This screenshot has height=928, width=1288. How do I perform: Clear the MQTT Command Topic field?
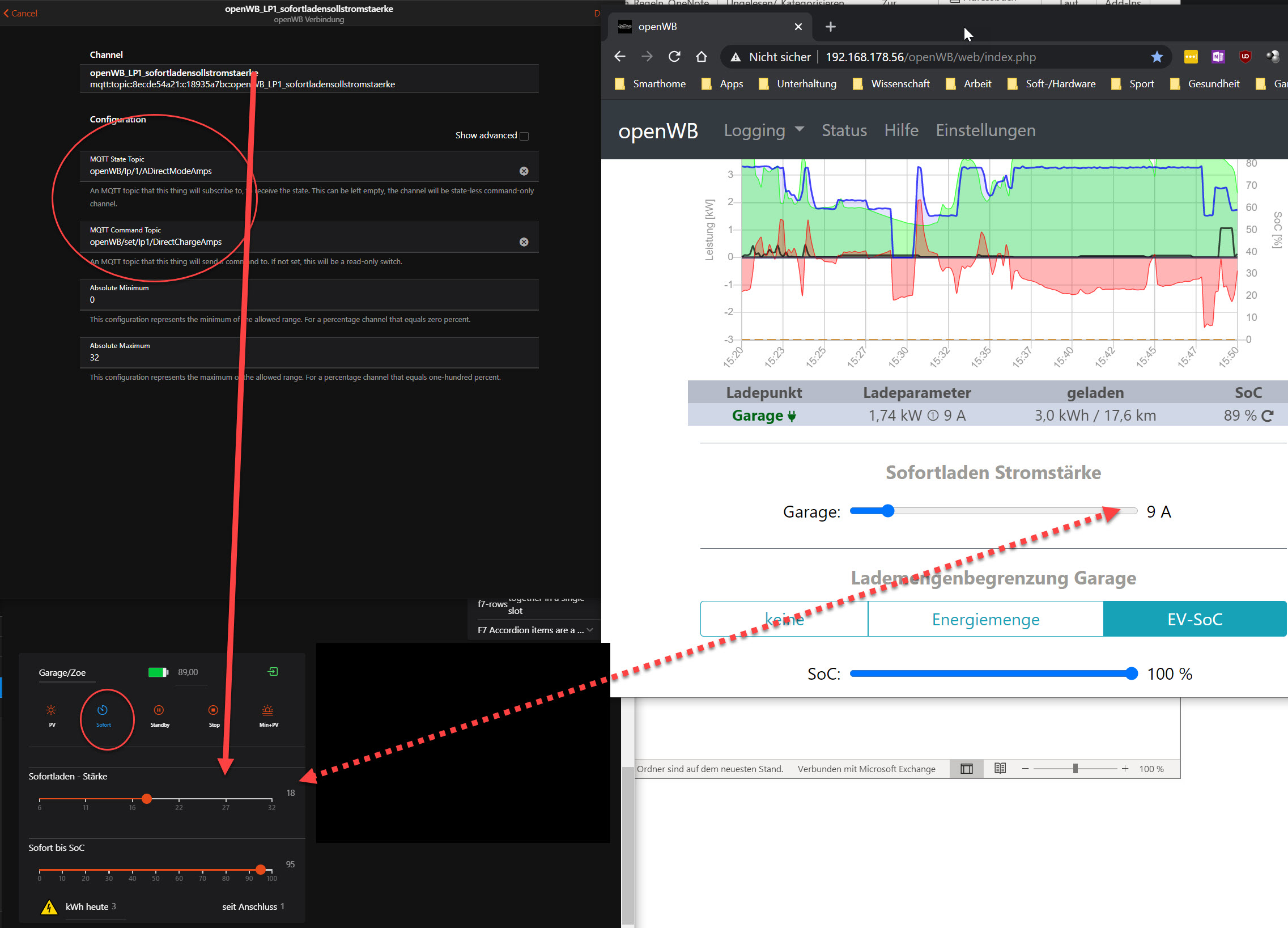click(524, 242)
